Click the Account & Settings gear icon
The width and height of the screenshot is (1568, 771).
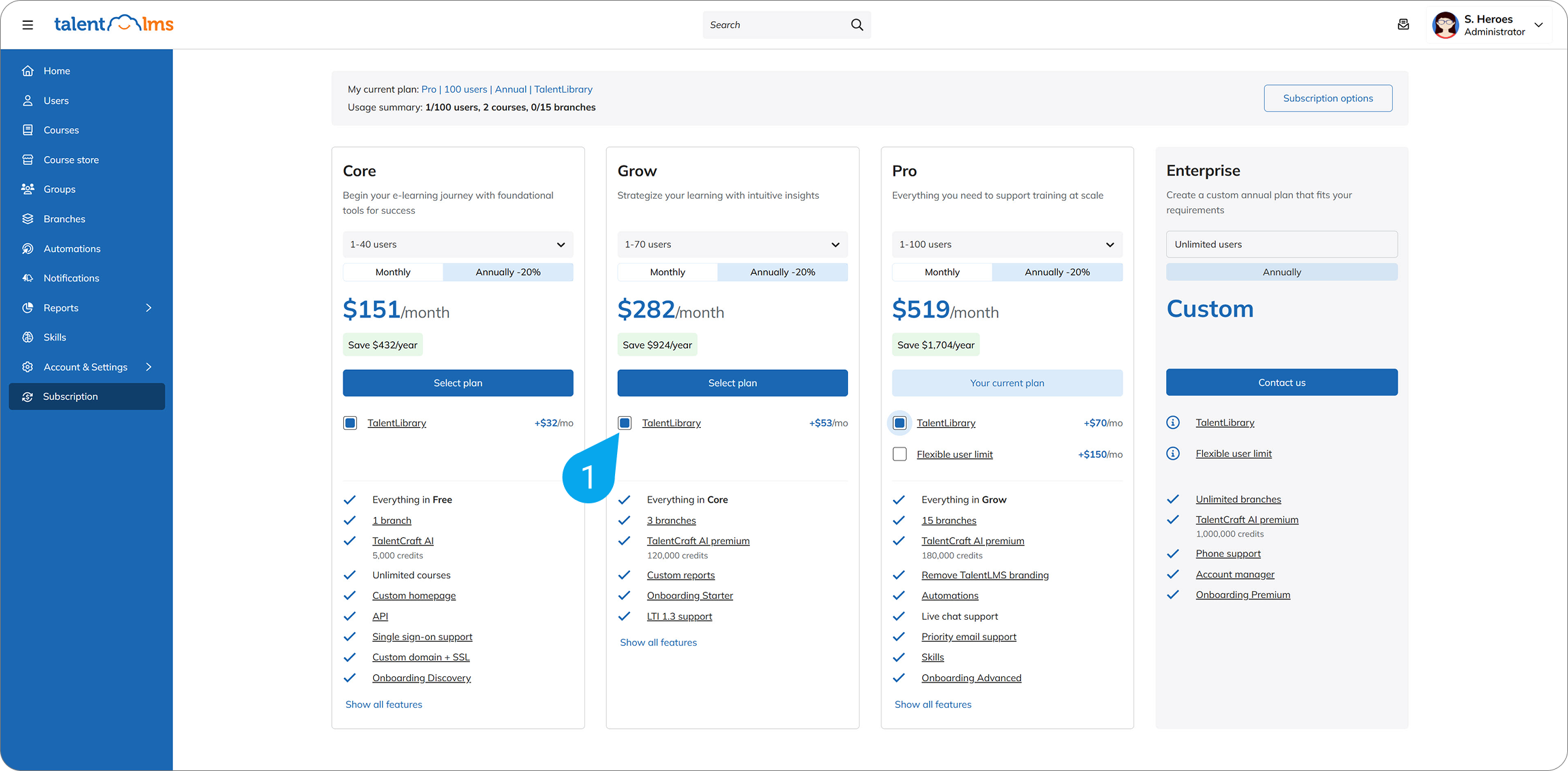[28, 367]
